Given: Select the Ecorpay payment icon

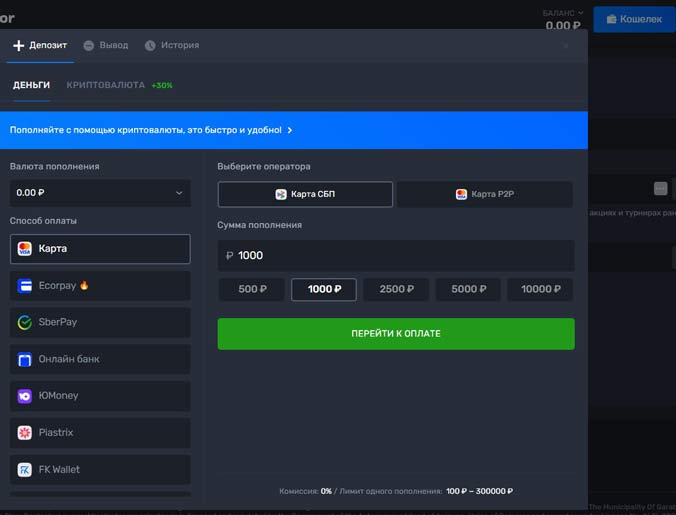Looking at the screenshot, I should click(25, 286).
